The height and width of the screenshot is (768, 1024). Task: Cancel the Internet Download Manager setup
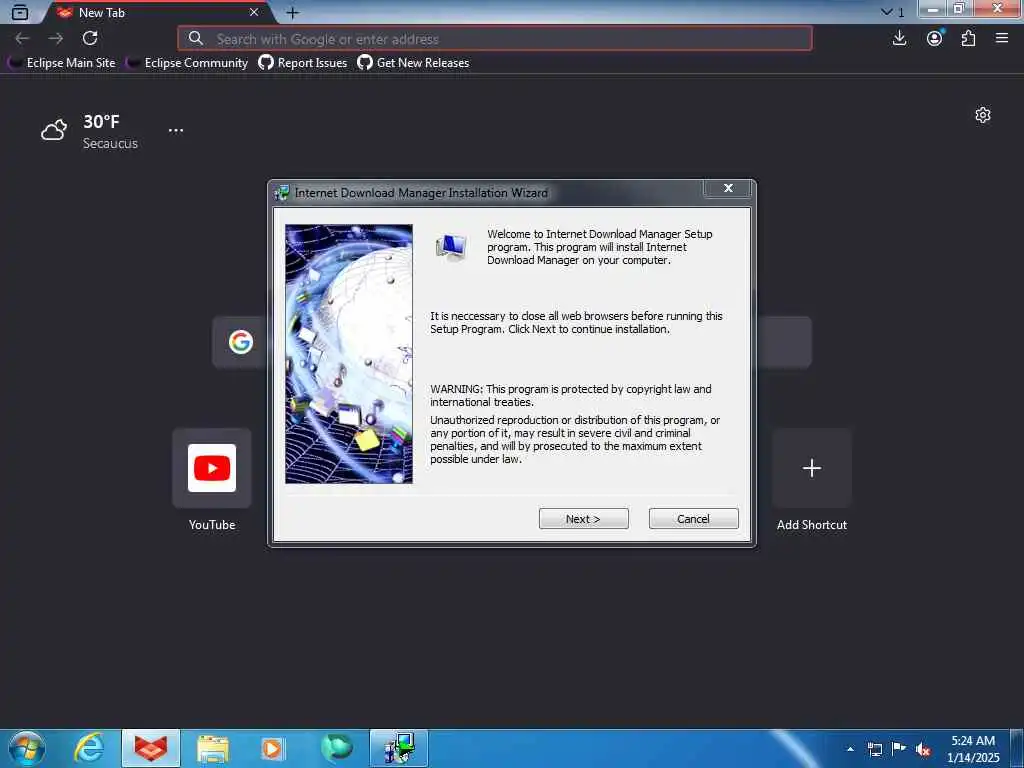pos(694,519)
